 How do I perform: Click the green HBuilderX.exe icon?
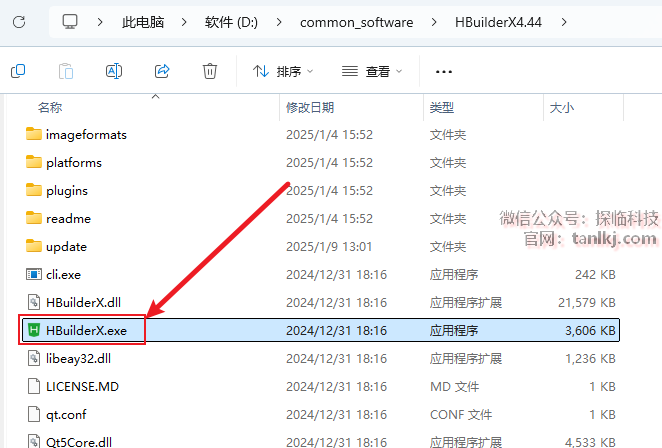34,330
